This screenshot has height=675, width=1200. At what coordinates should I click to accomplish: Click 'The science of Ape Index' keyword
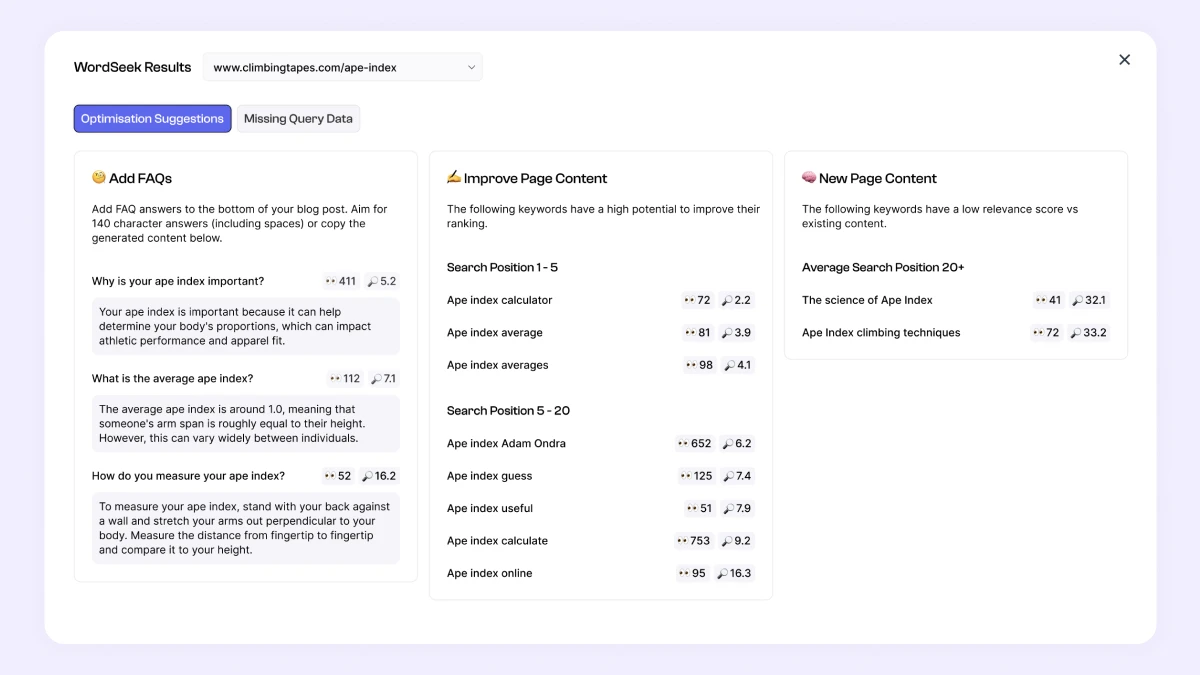pyautogui.click(x=867, y=300)
